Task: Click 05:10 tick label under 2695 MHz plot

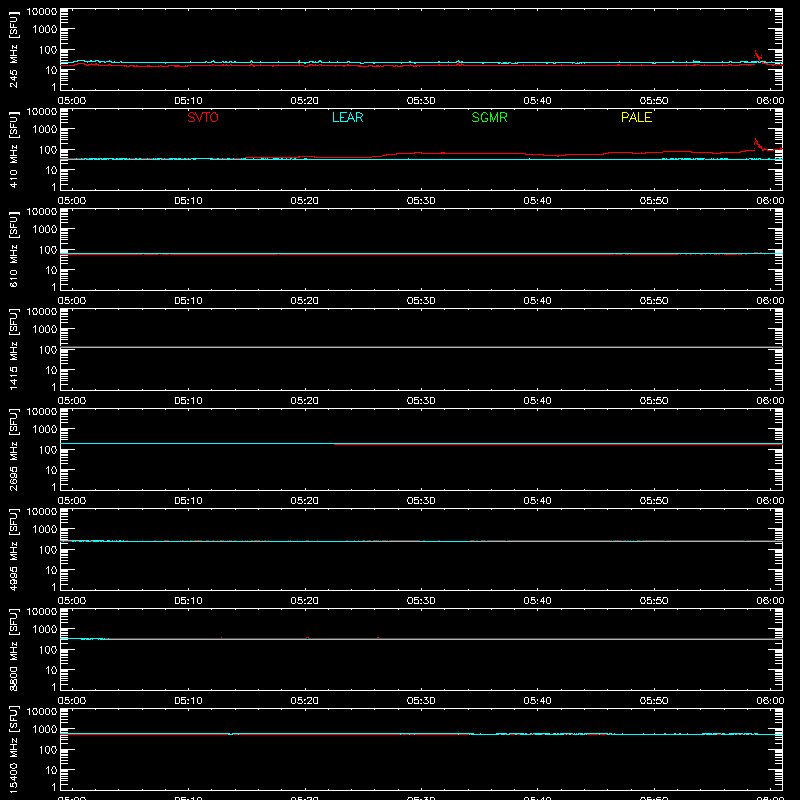Action: tap(188, 501)
